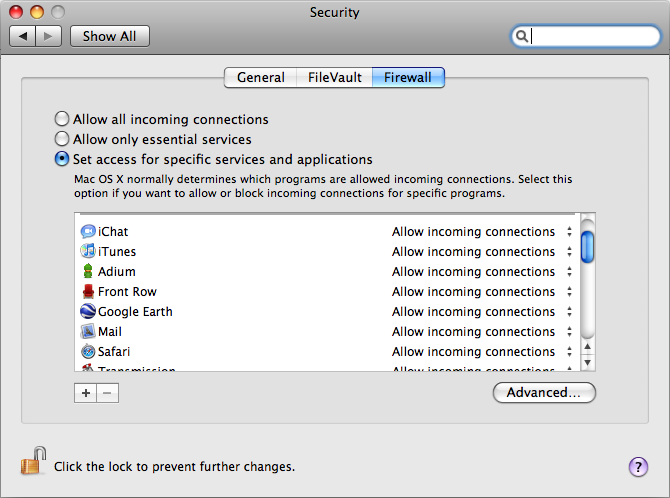Screen dimensions: 670x498
Task: Click the Mail stamp icon
Action: click(88, 331)
